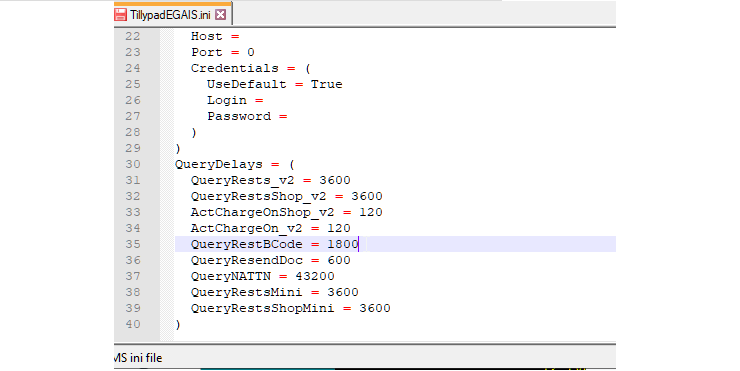Click the UseDefault value True

(326, 84)
